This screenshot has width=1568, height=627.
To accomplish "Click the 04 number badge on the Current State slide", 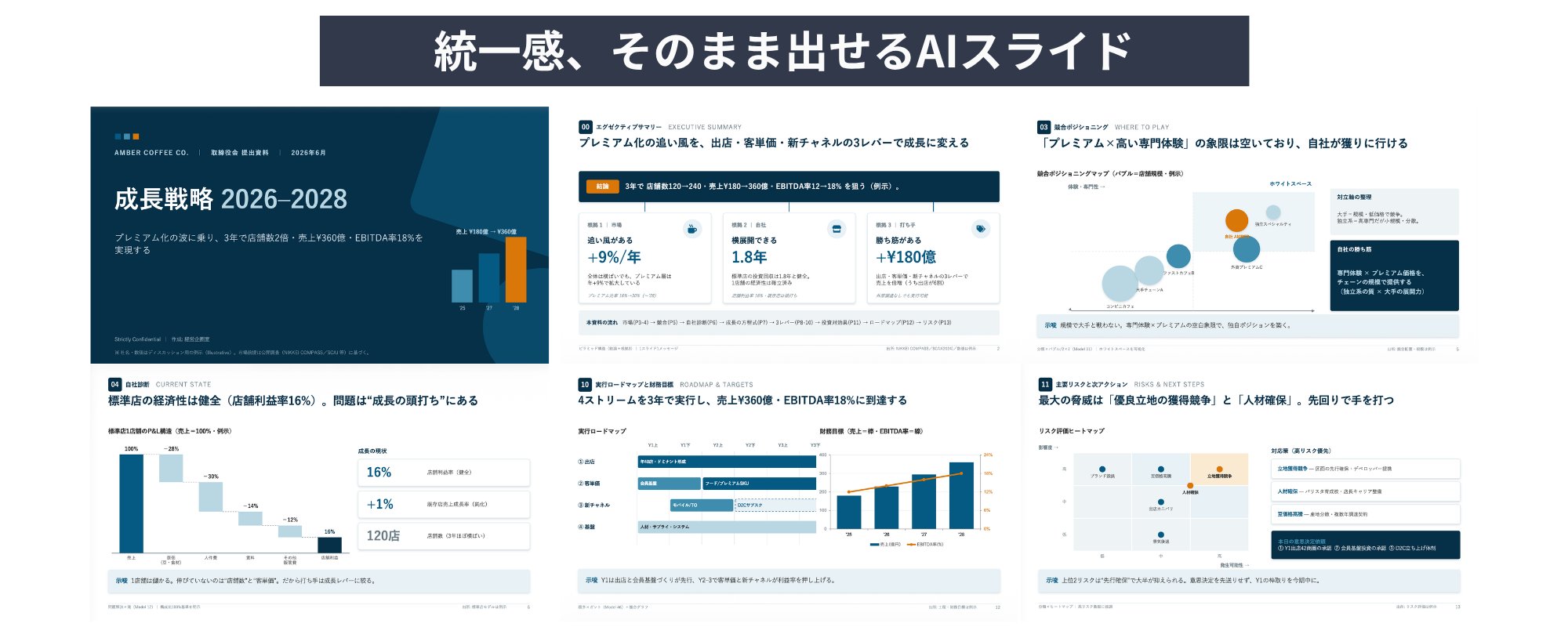I will tap(114, 385).
